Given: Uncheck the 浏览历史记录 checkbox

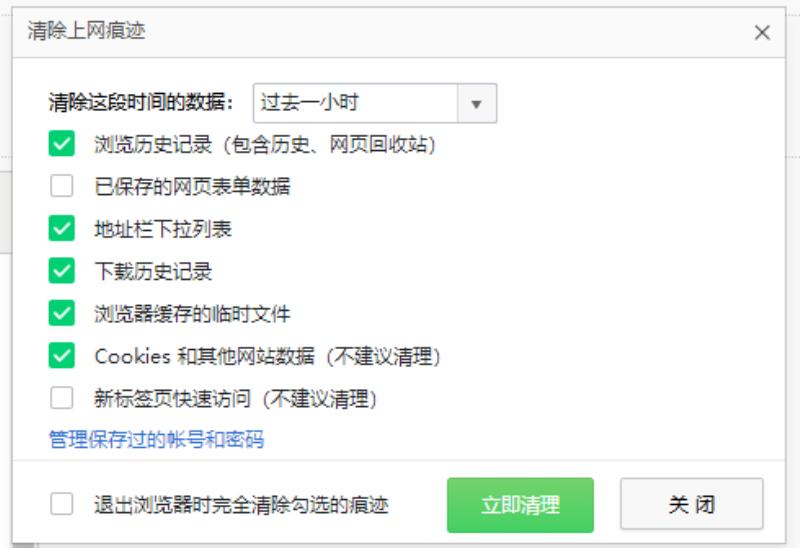Looking at the screenshot, I should (x=62, y=143).
